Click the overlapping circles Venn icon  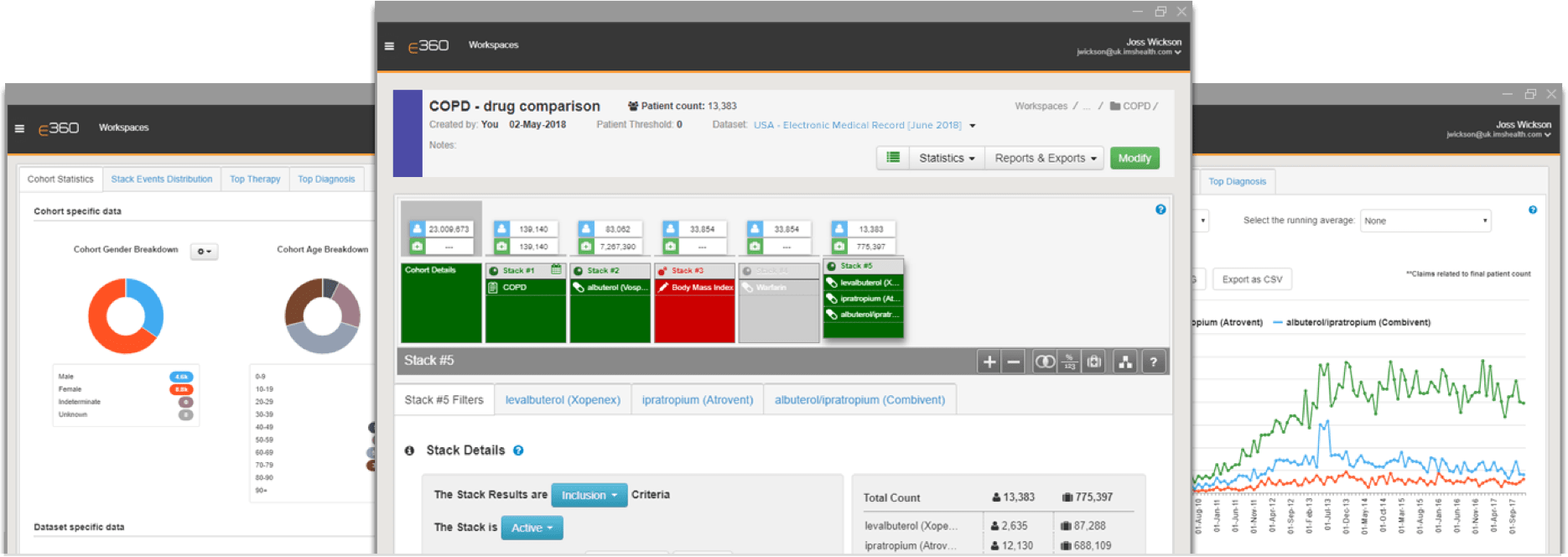pos(1045,362)
